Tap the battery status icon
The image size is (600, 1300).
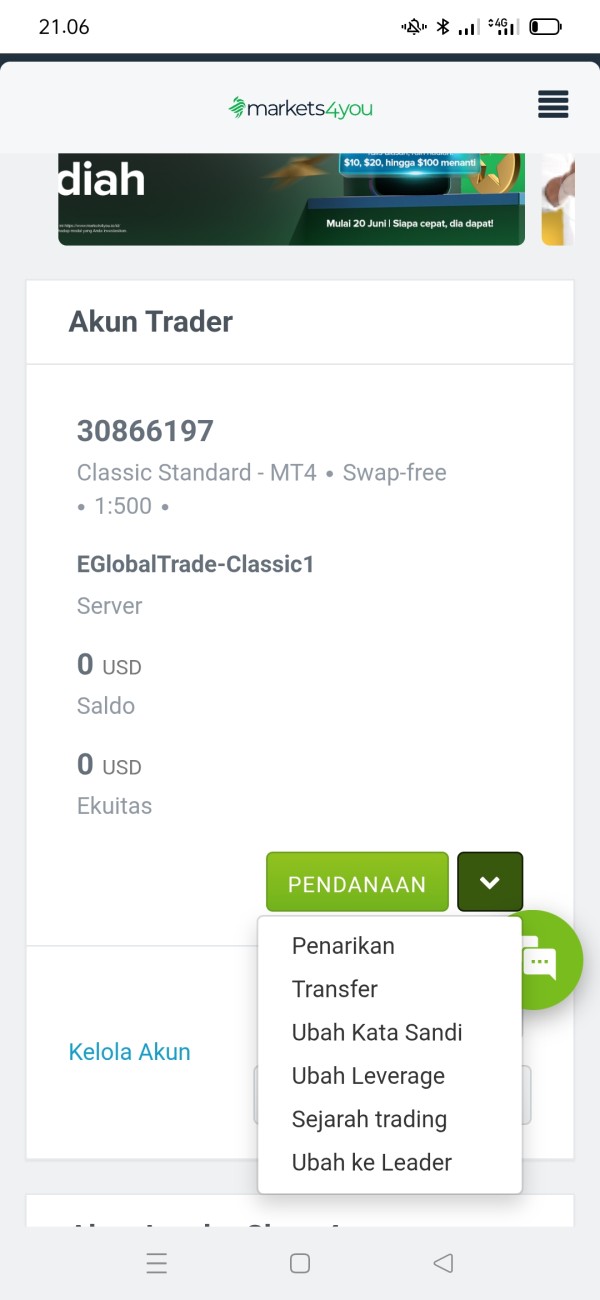545,27
